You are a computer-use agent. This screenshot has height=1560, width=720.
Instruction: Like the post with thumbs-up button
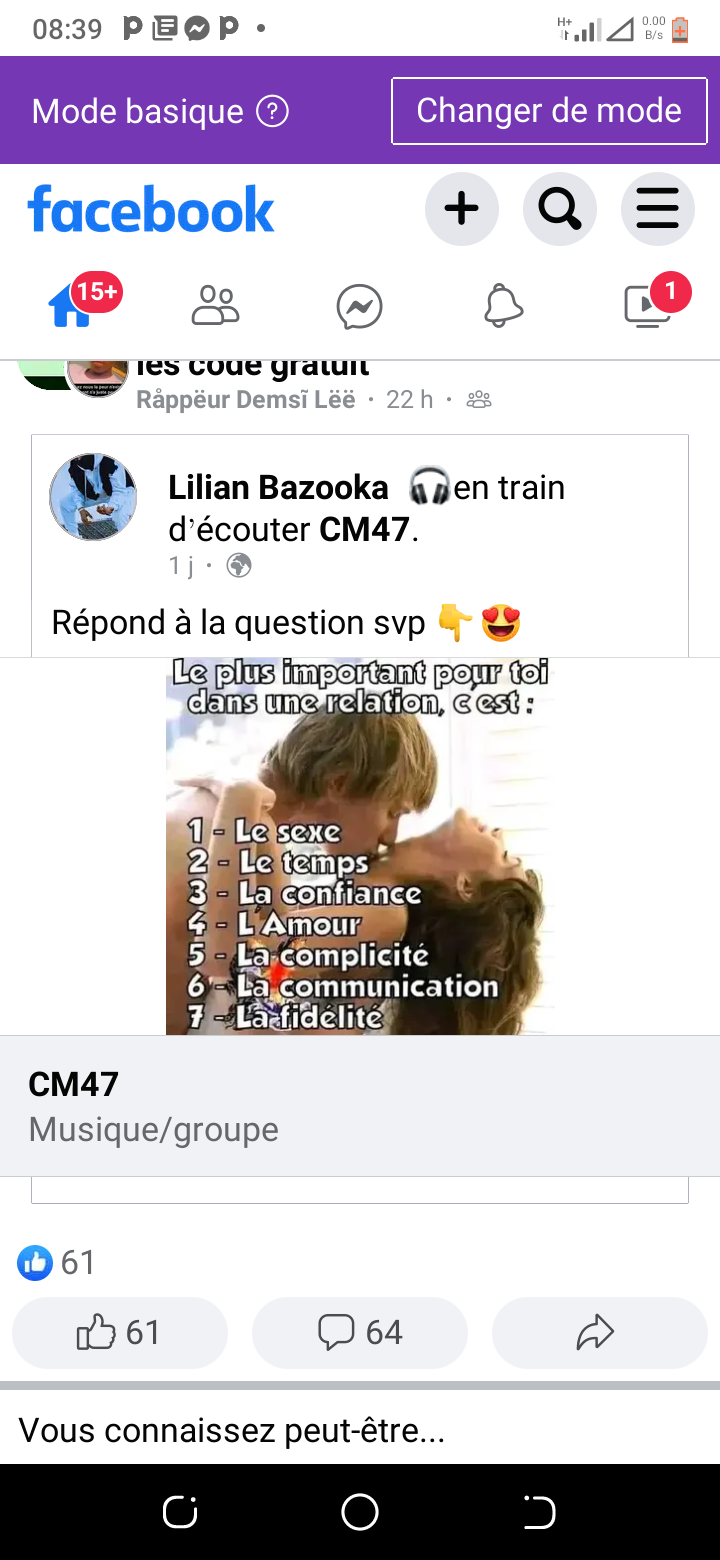[x=120, y=1332]
